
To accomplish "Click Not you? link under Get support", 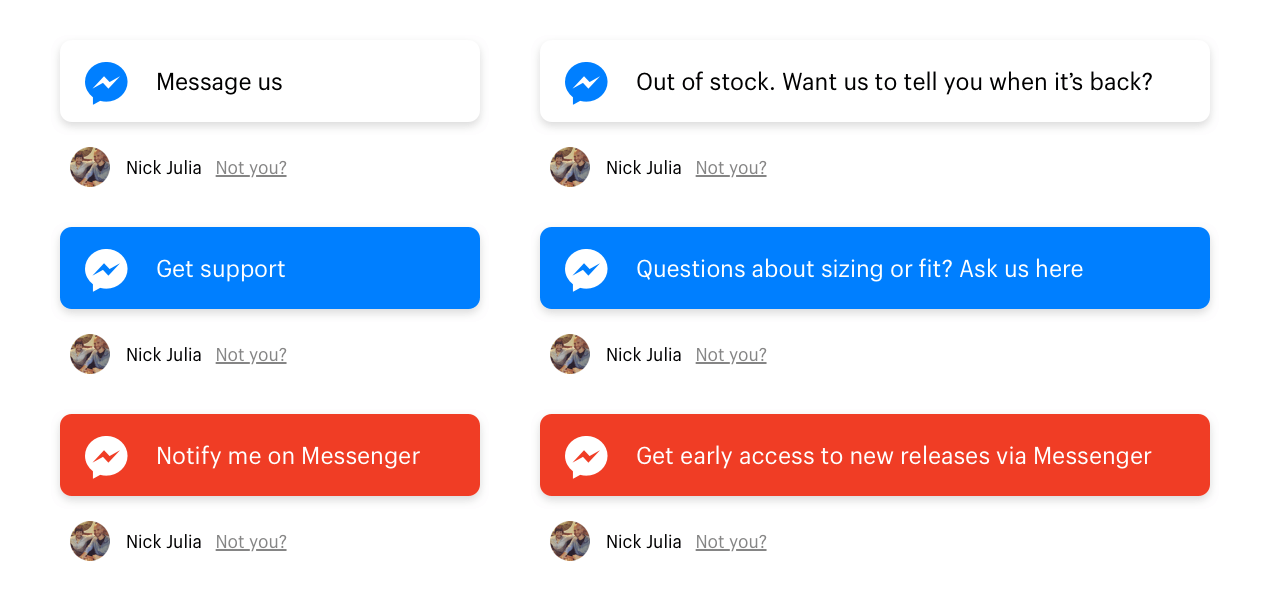I will tap(251, 355).
